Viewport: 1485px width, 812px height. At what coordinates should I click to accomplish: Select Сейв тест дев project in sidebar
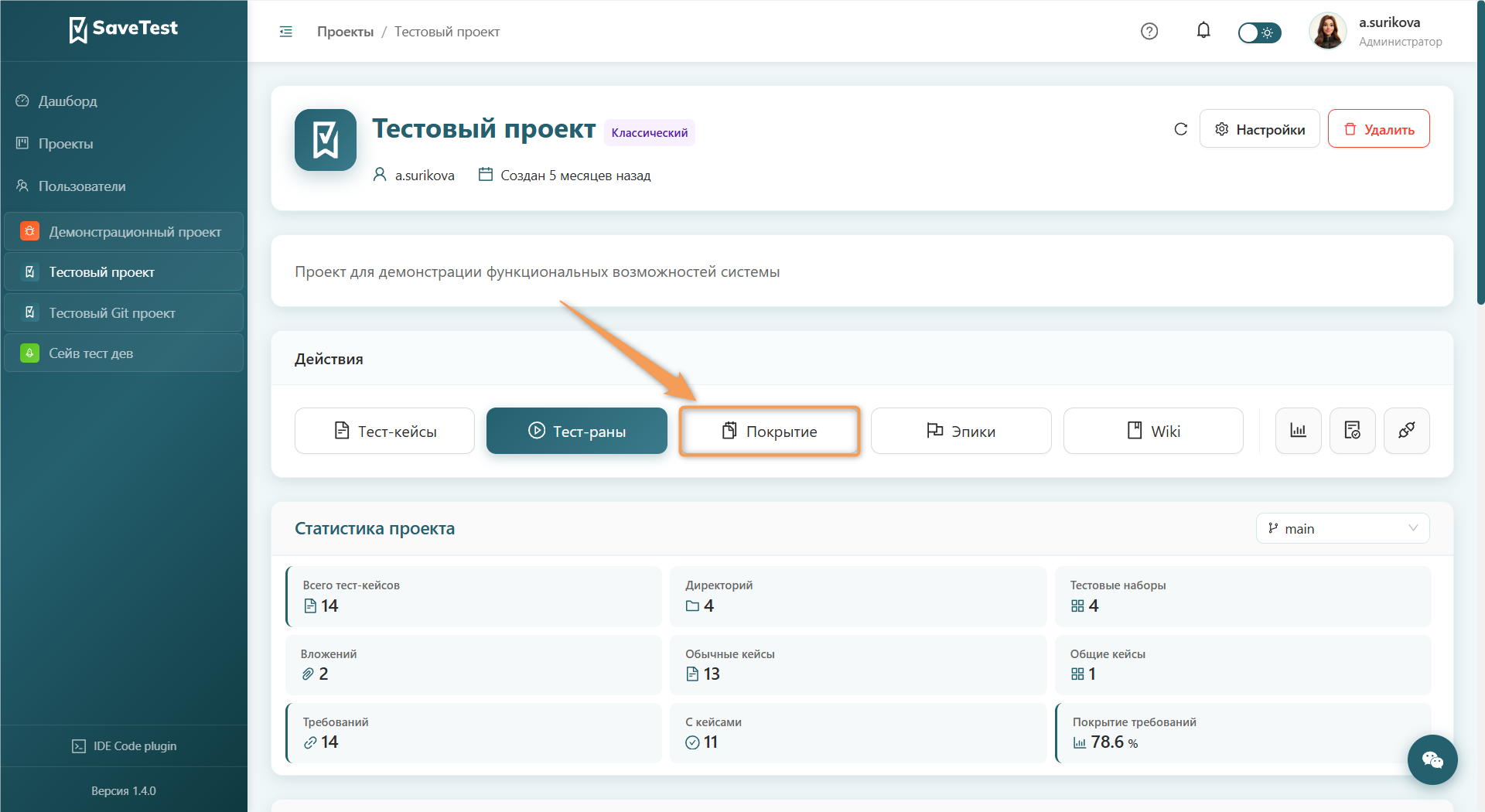click(x=124, y=353)
